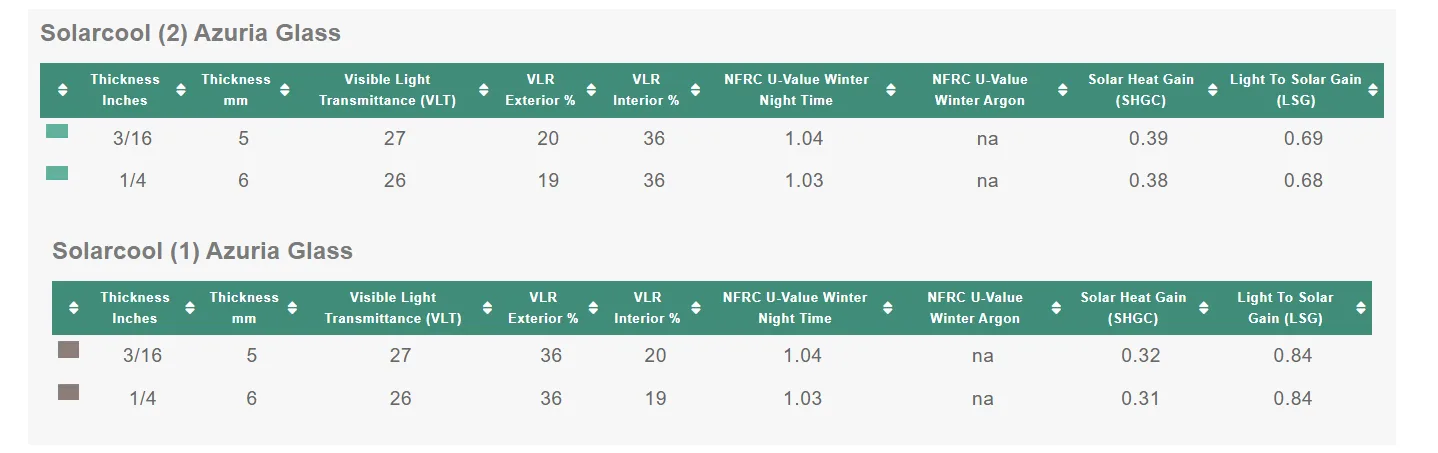The width and height of the screenshot is (1438, 453).
Task: Click sort arrows beside Thickness Inches in Solarcool (2) table
Action: 181,90
